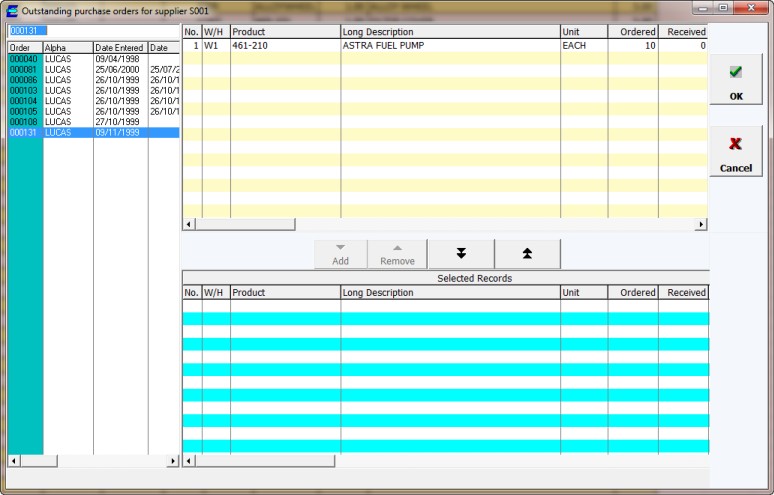Click Long Description header in top grid
Screen dimensions: 774x495
(450, 32)
